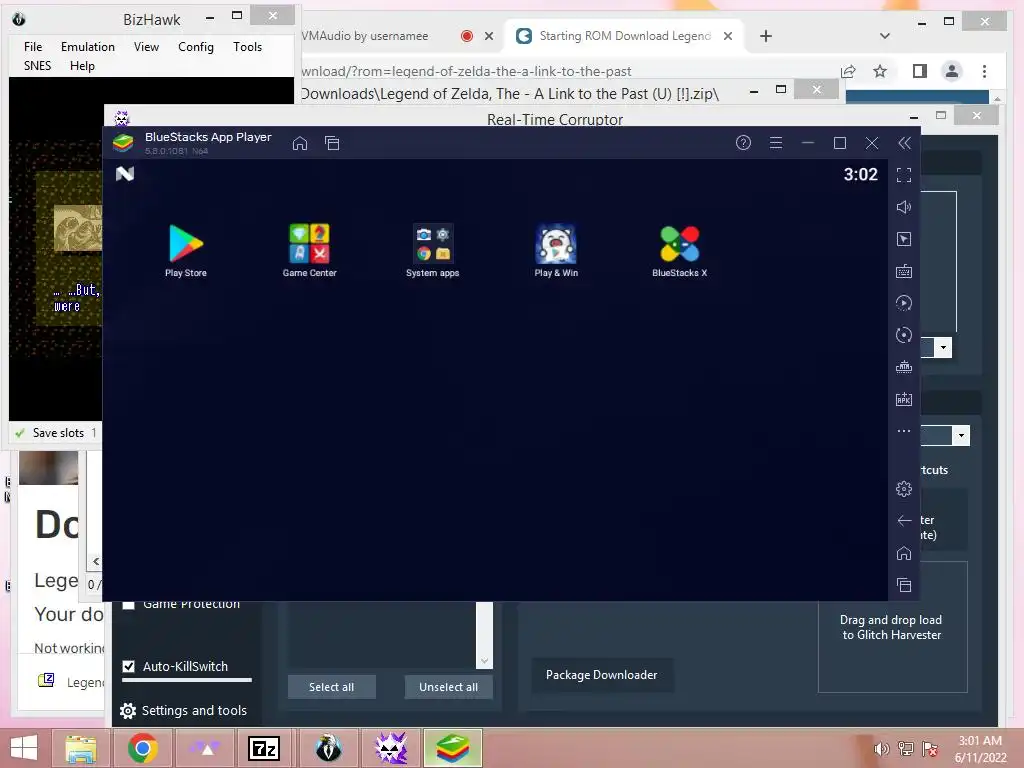Open keyboard game controls icon in sidebar

[x=904, y=271]
